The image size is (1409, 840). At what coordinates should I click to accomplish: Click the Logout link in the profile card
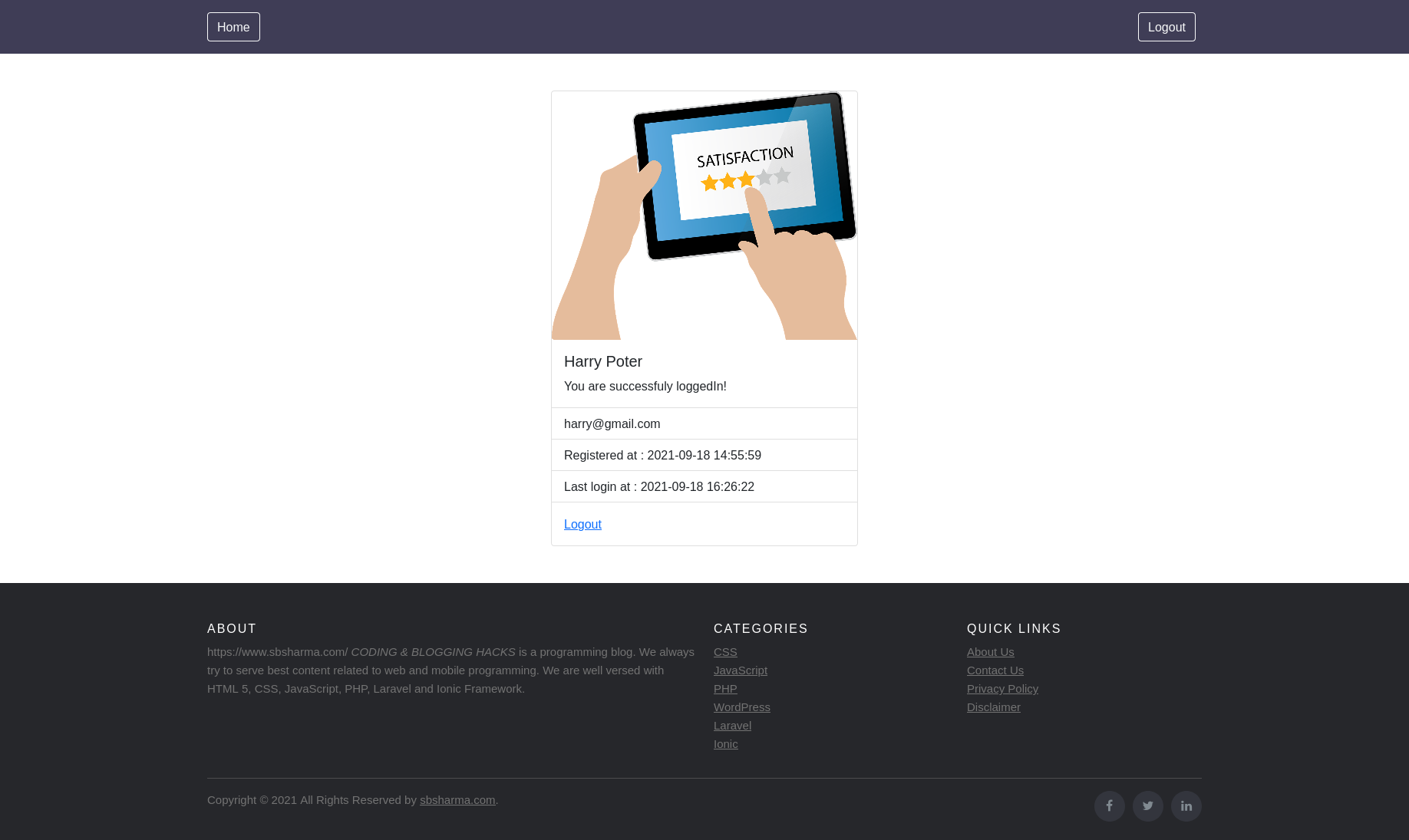click(582, 524)
